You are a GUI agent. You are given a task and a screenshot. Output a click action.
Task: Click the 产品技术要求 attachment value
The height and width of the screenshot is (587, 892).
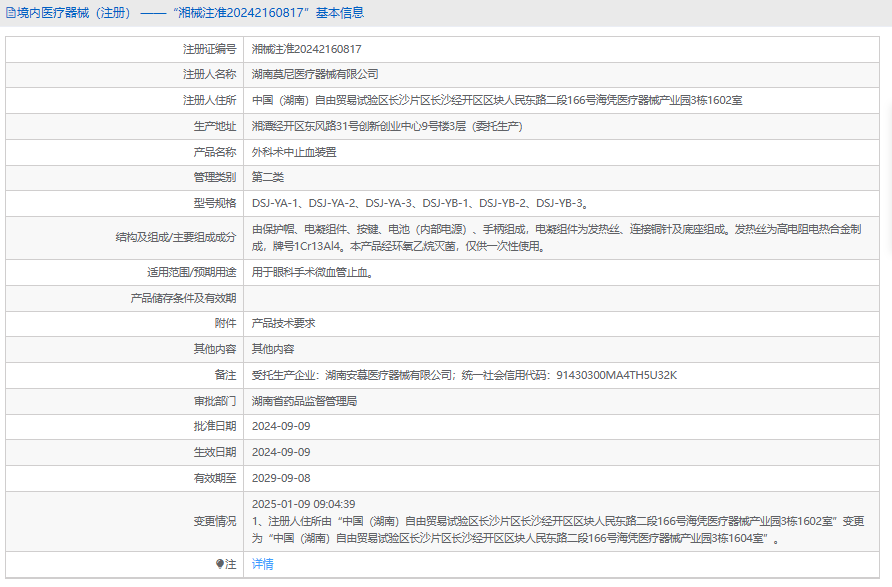283,323
